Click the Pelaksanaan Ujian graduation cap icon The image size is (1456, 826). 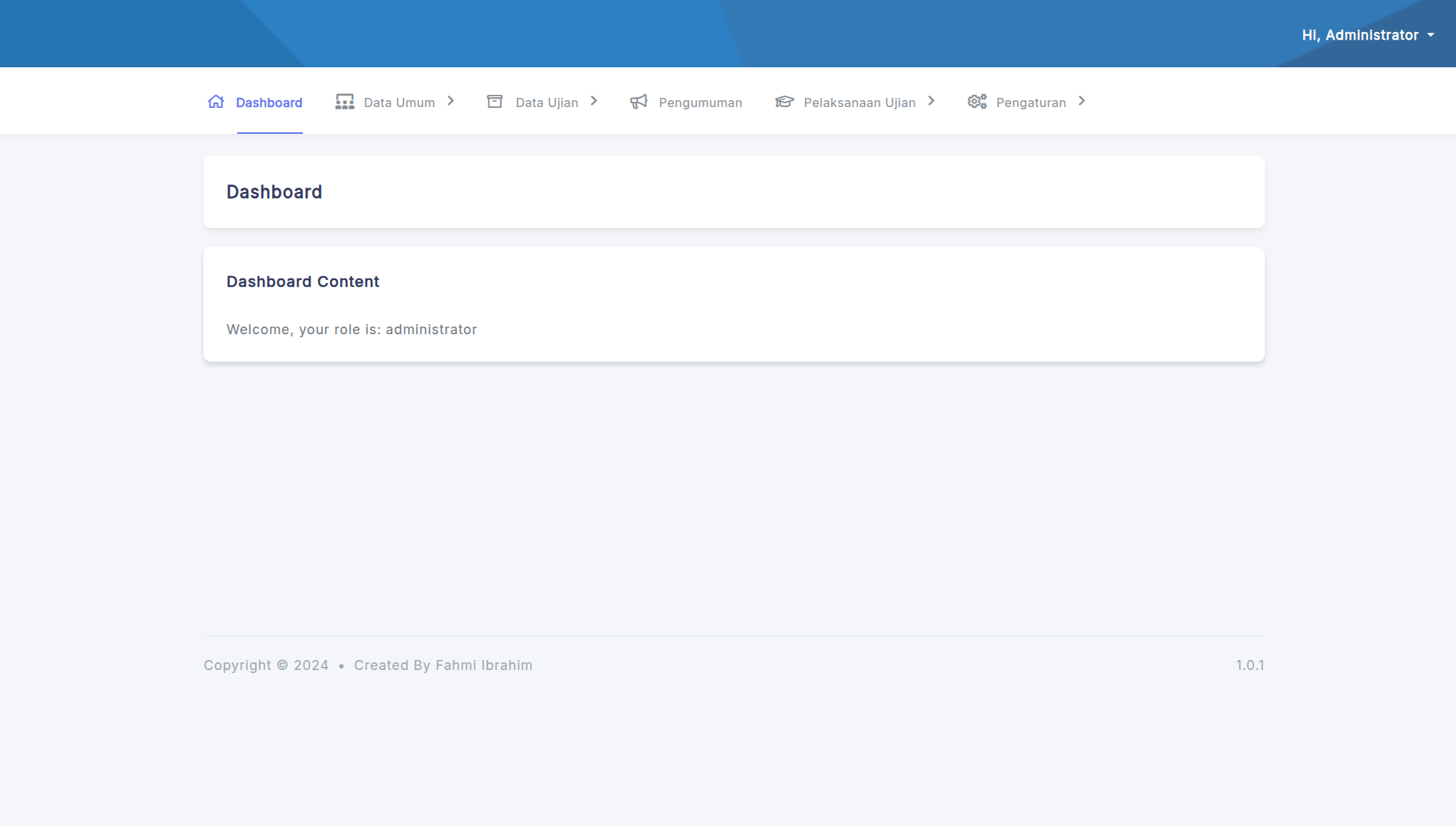coord(785,102)
